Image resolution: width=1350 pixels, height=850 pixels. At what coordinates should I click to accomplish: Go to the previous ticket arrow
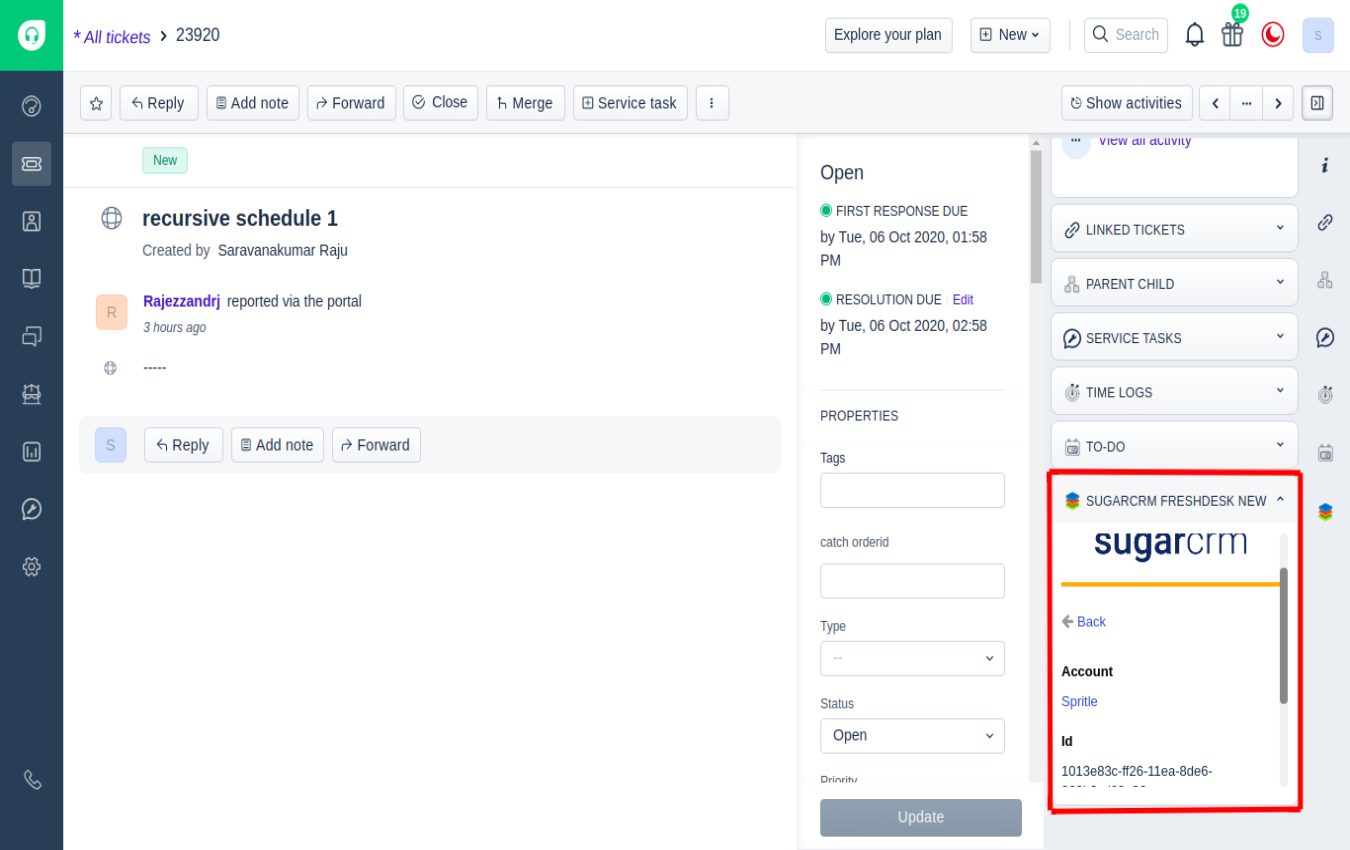1215,103
